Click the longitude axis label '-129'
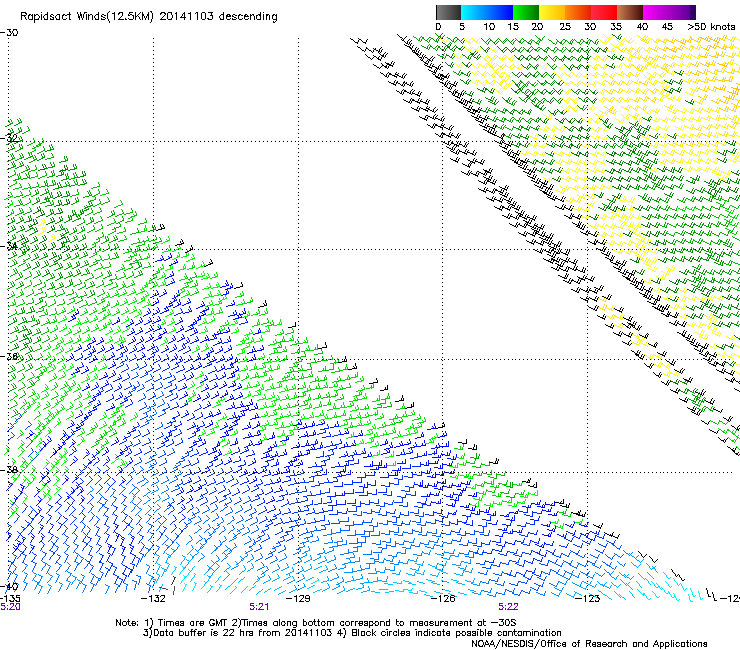 pyautogui.click(x=299, y=599)
